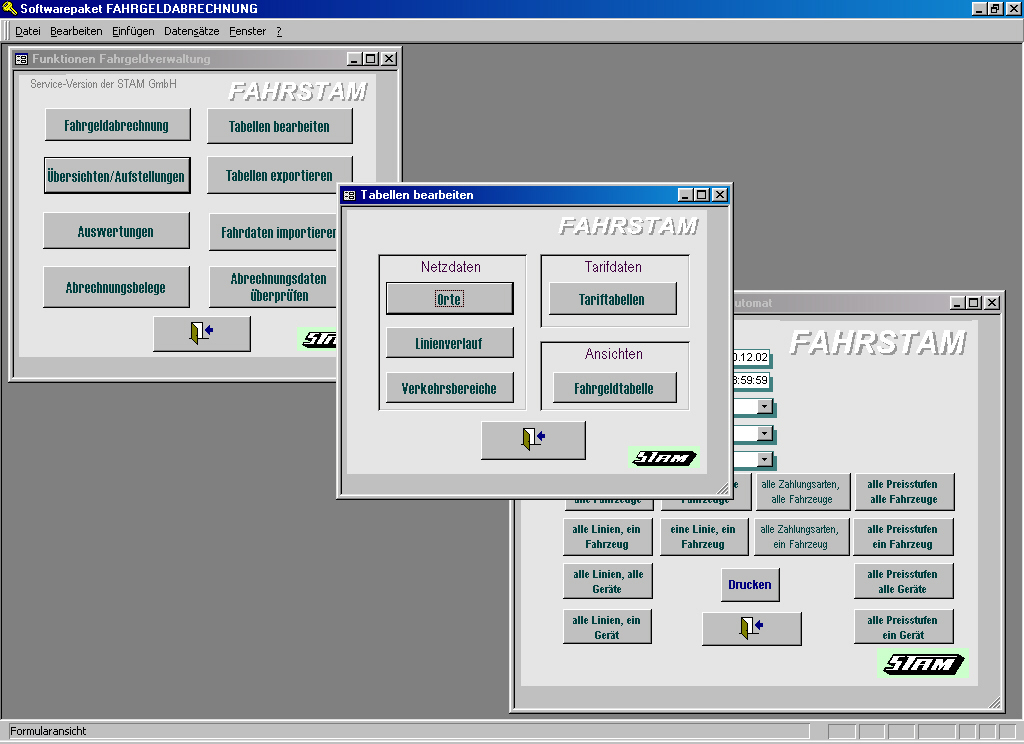1024x744 pixels.
Task: Click the key icon in the application title bar
Action: (9, 9)
